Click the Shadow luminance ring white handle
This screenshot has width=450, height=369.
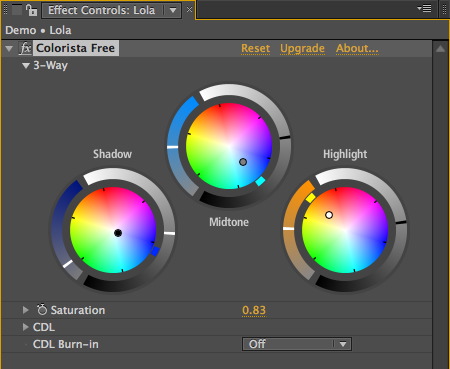170,233
